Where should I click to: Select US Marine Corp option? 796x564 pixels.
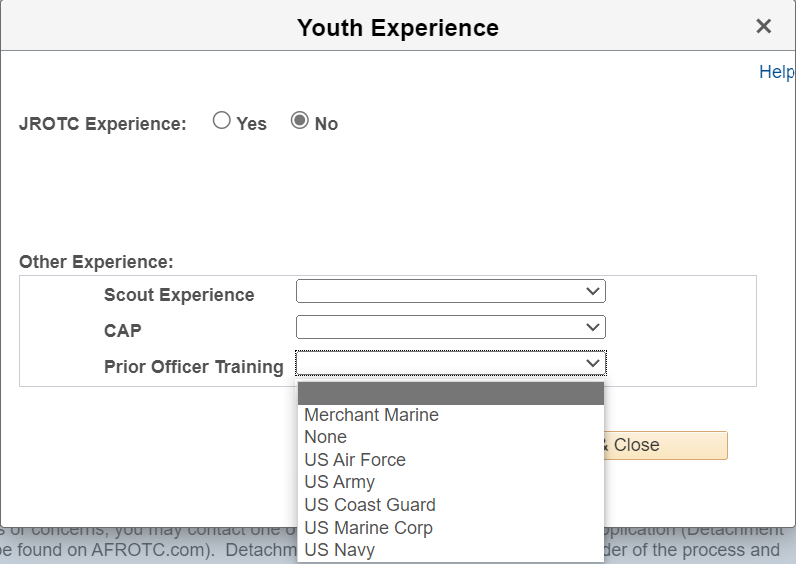pyautogui.click(x=368, y=528)
